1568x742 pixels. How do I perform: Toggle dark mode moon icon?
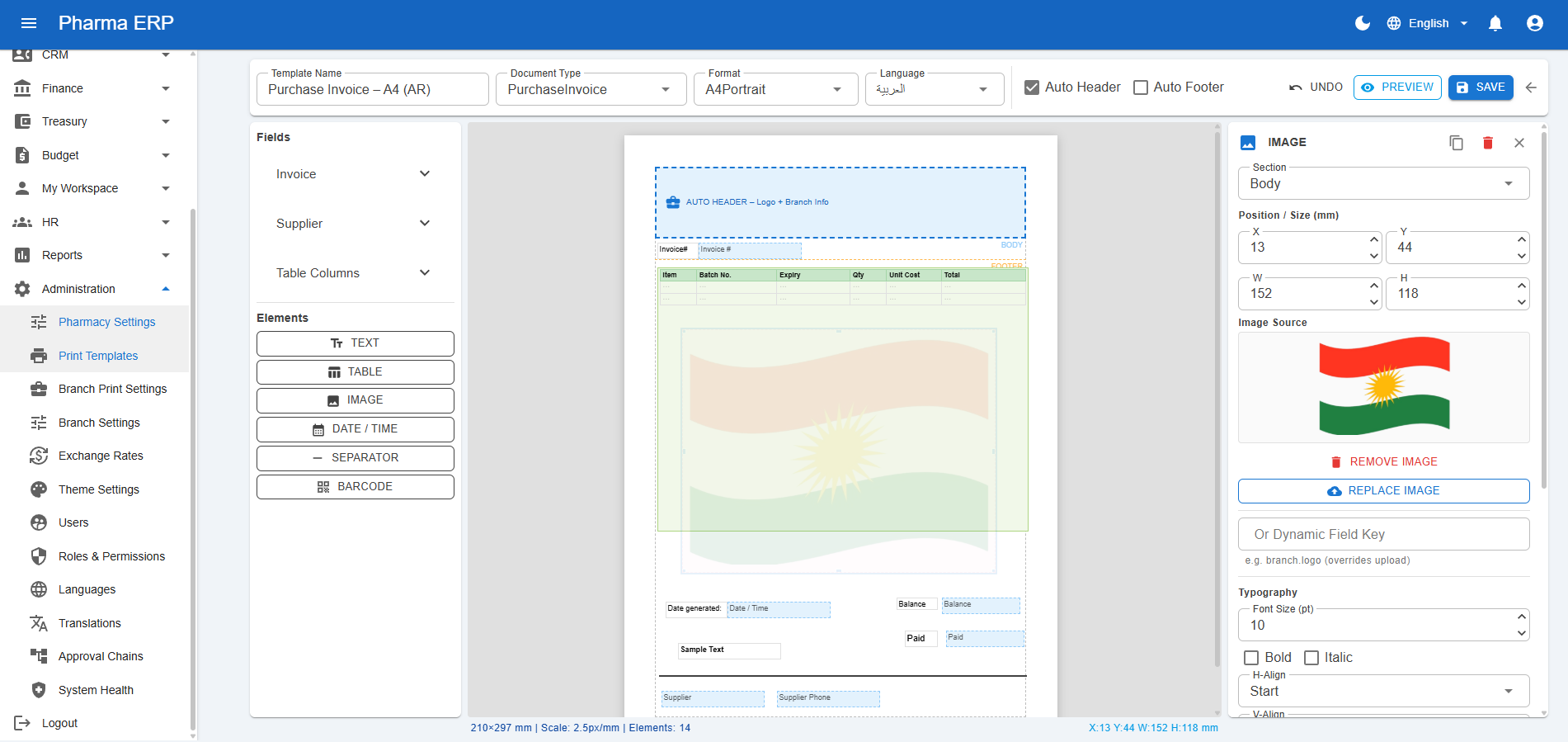pyautogui.click(x=1363, y=23)
